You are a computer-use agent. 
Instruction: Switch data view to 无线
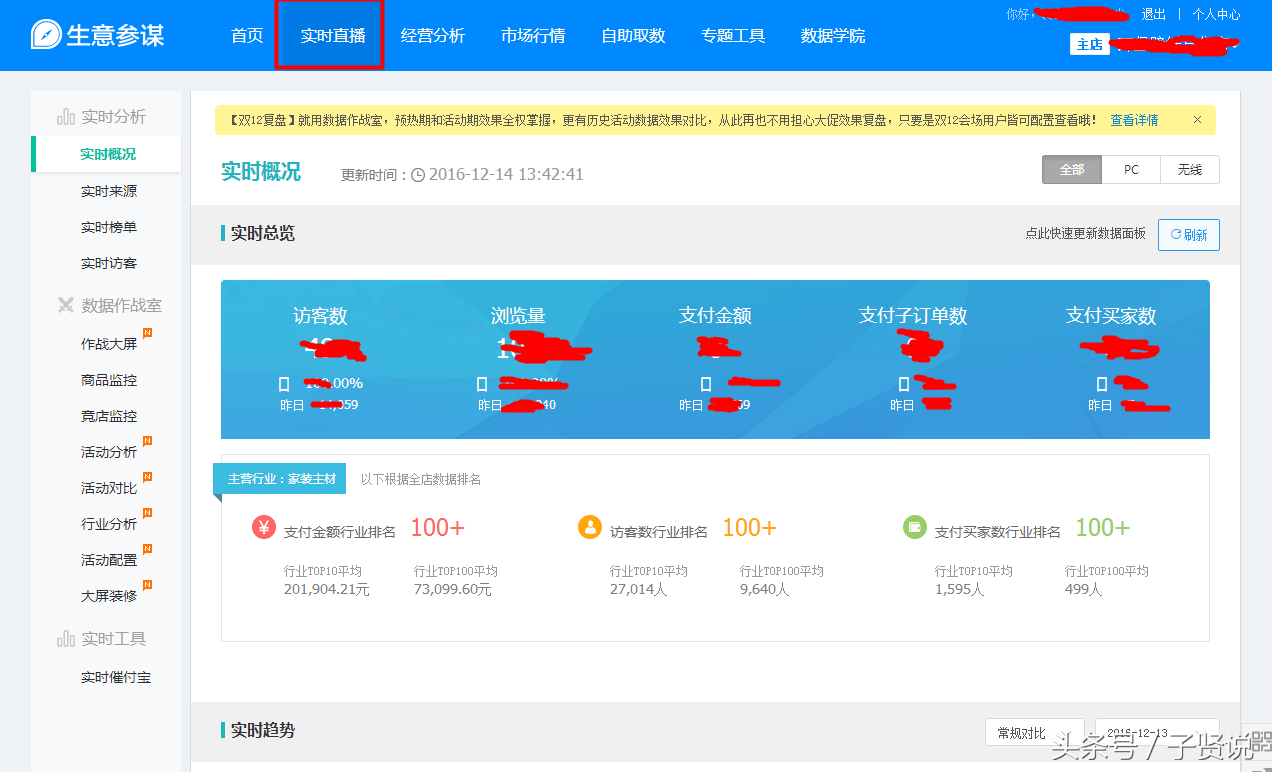click(x=1189, y=169)
